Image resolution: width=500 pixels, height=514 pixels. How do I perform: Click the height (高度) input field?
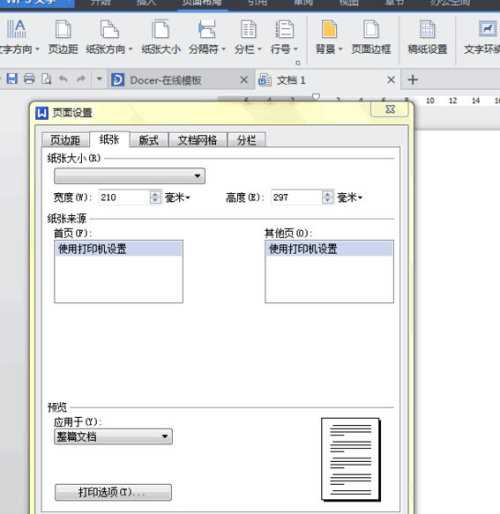pos(296,197)
